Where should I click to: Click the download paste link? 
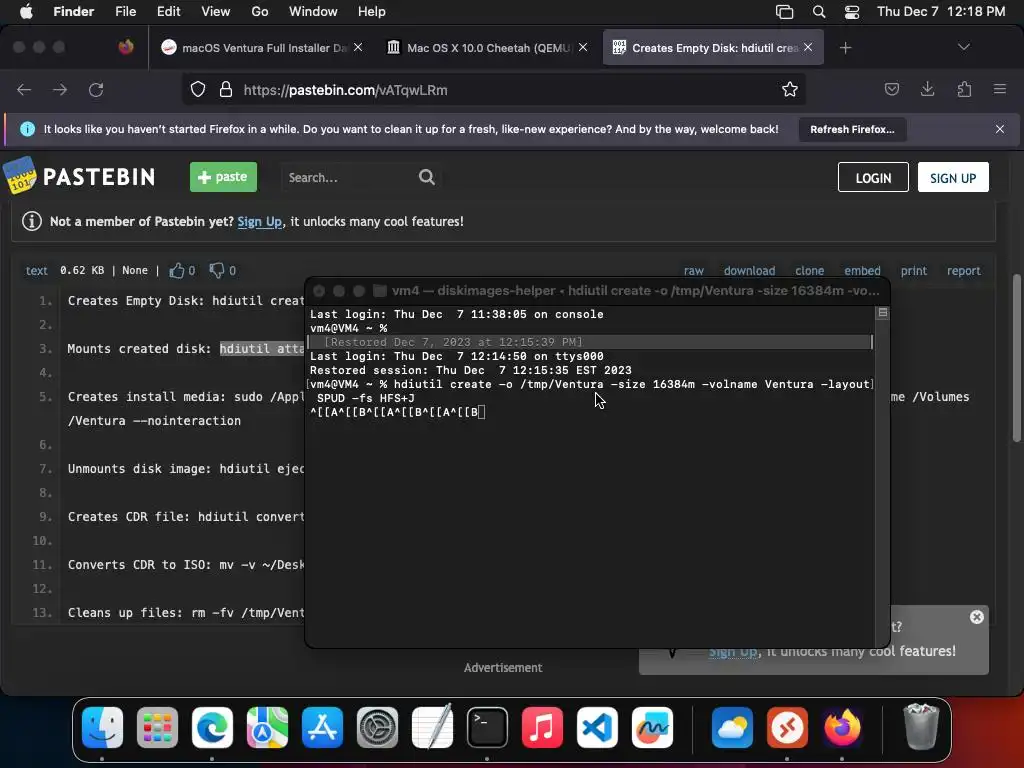(x=749, y=270)
